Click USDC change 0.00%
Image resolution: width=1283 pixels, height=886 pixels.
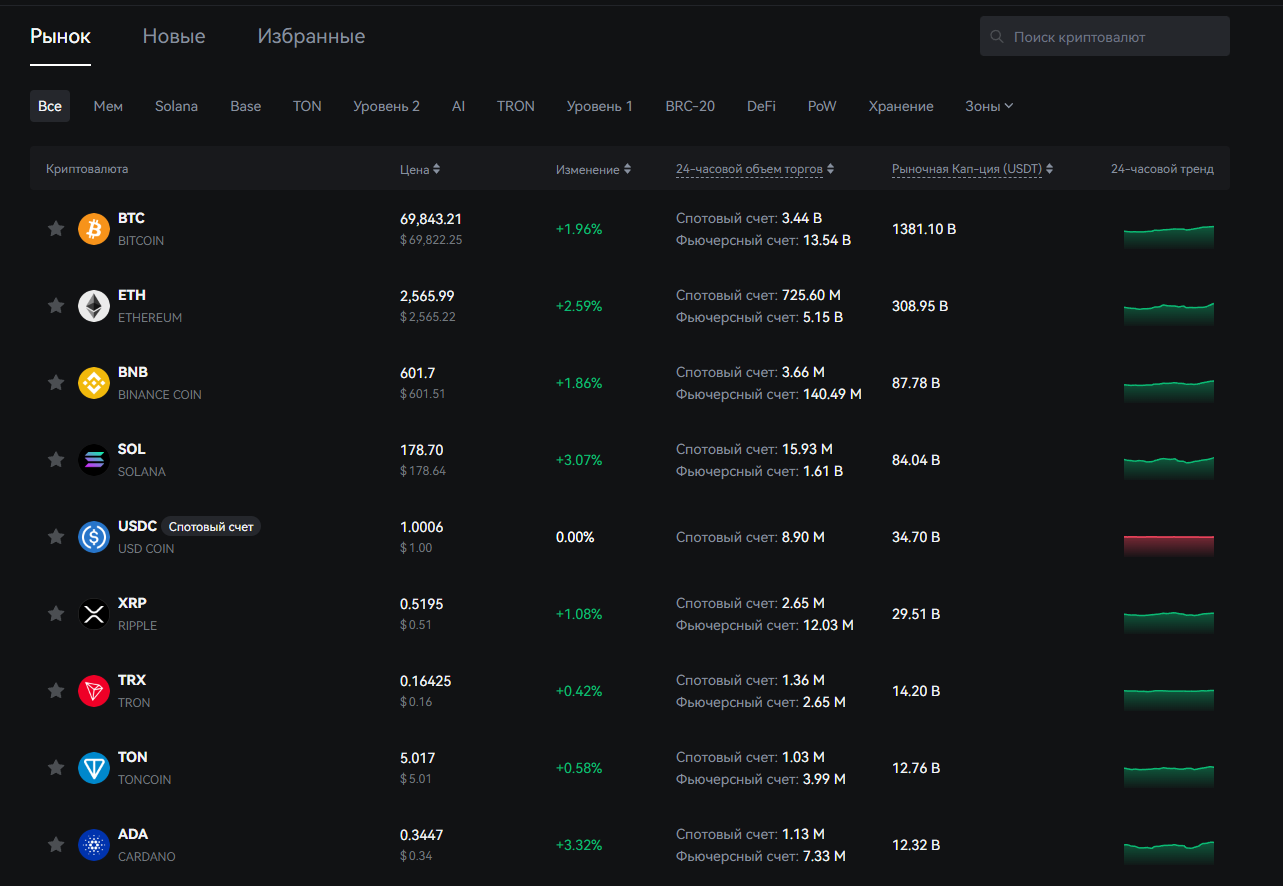pyautogui.click(x=575, y=537)
